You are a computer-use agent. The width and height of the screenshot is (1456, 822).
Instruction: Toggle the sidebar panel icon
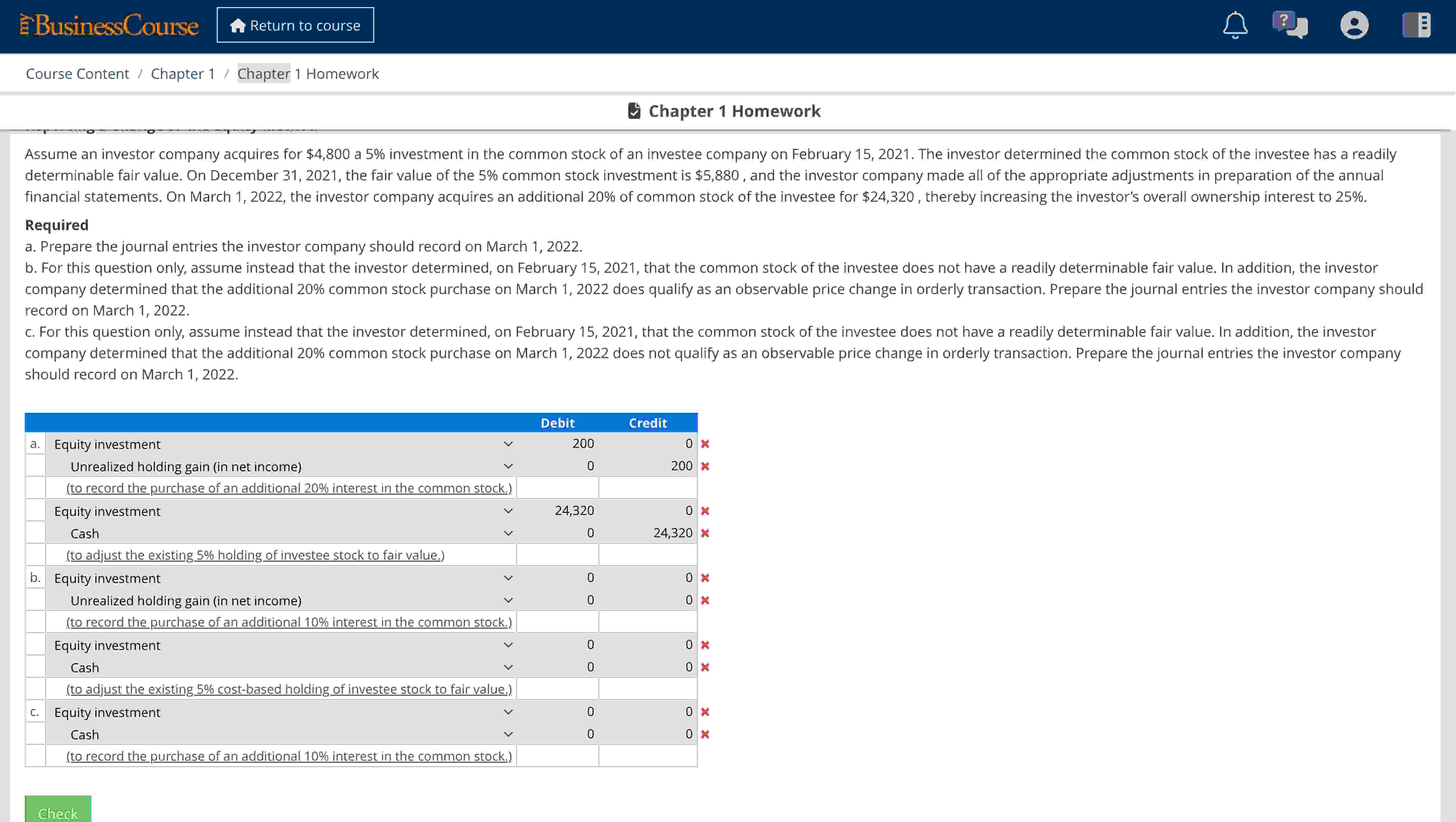click(x=1416, y=25)
